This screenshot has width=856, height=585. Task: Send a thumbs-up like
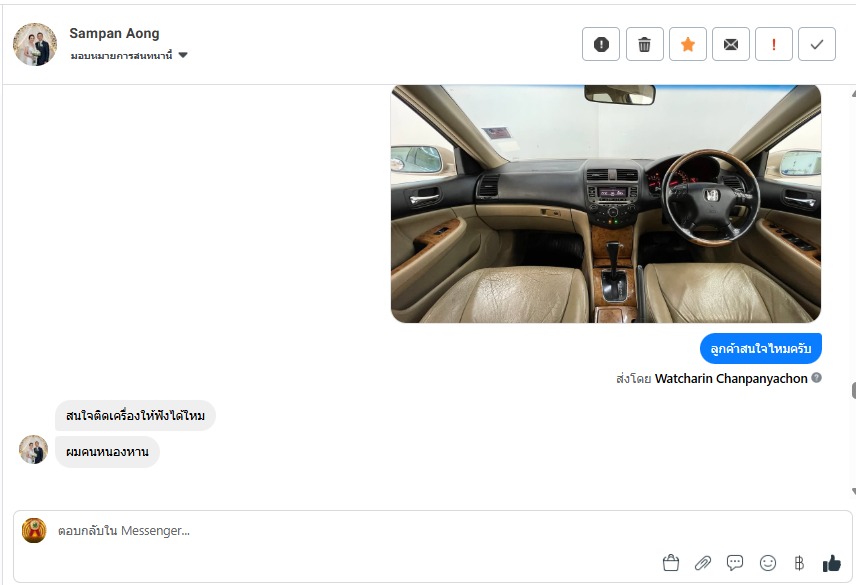click(831, 563)
